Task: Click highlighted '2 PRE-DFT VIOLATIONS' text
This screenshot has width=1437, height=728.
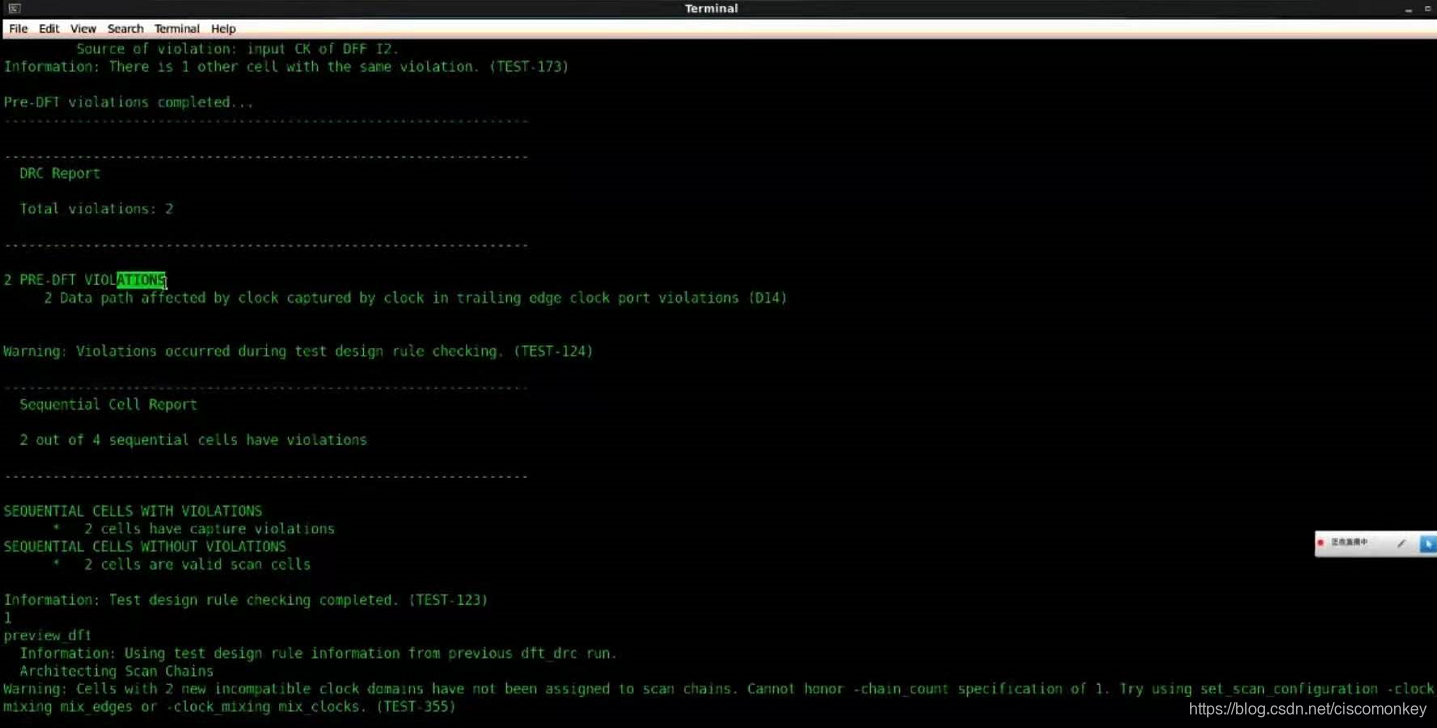Action: point(85,280)
